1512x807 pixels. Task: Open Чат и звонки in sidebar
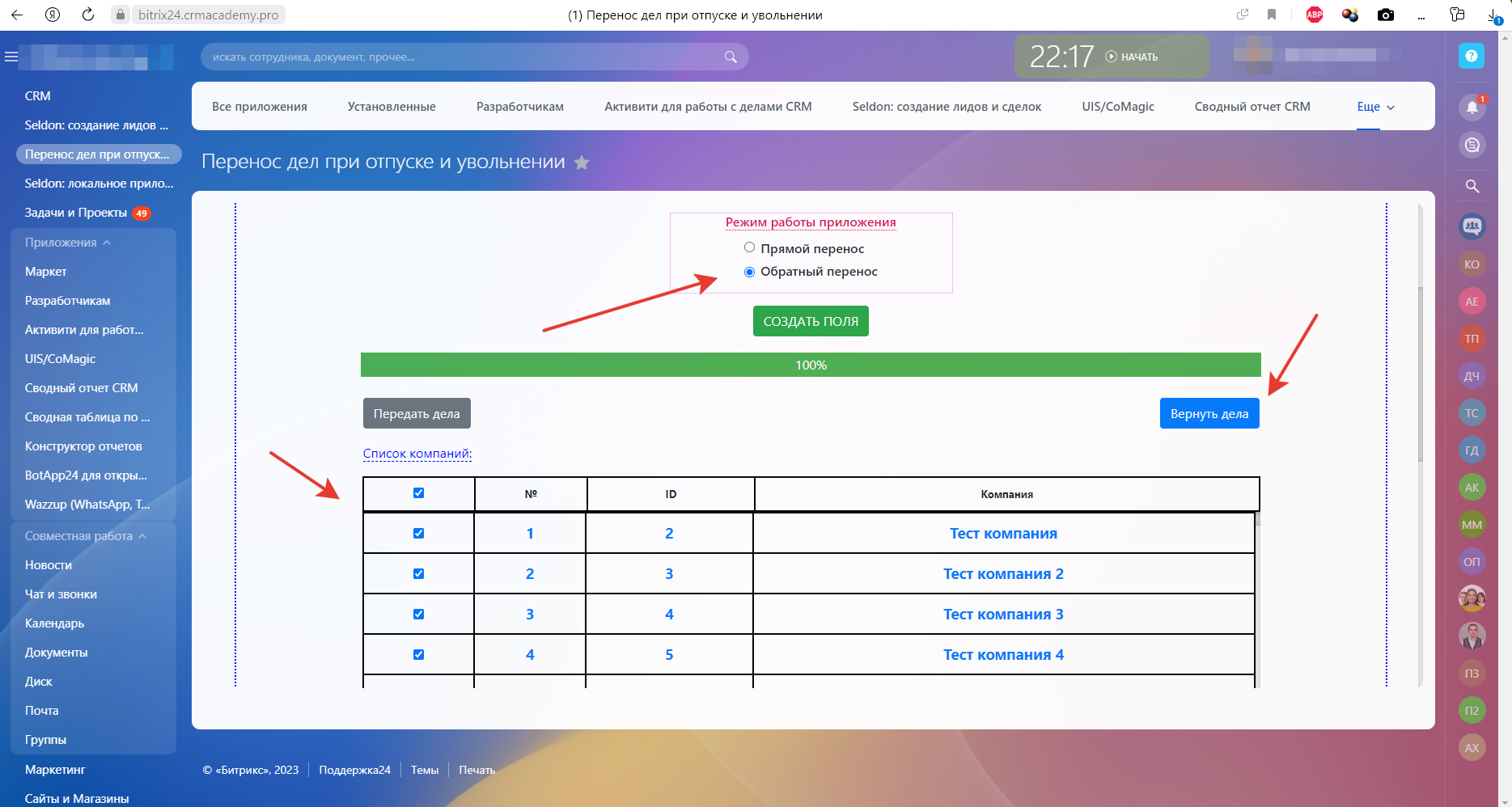(61, 594)
